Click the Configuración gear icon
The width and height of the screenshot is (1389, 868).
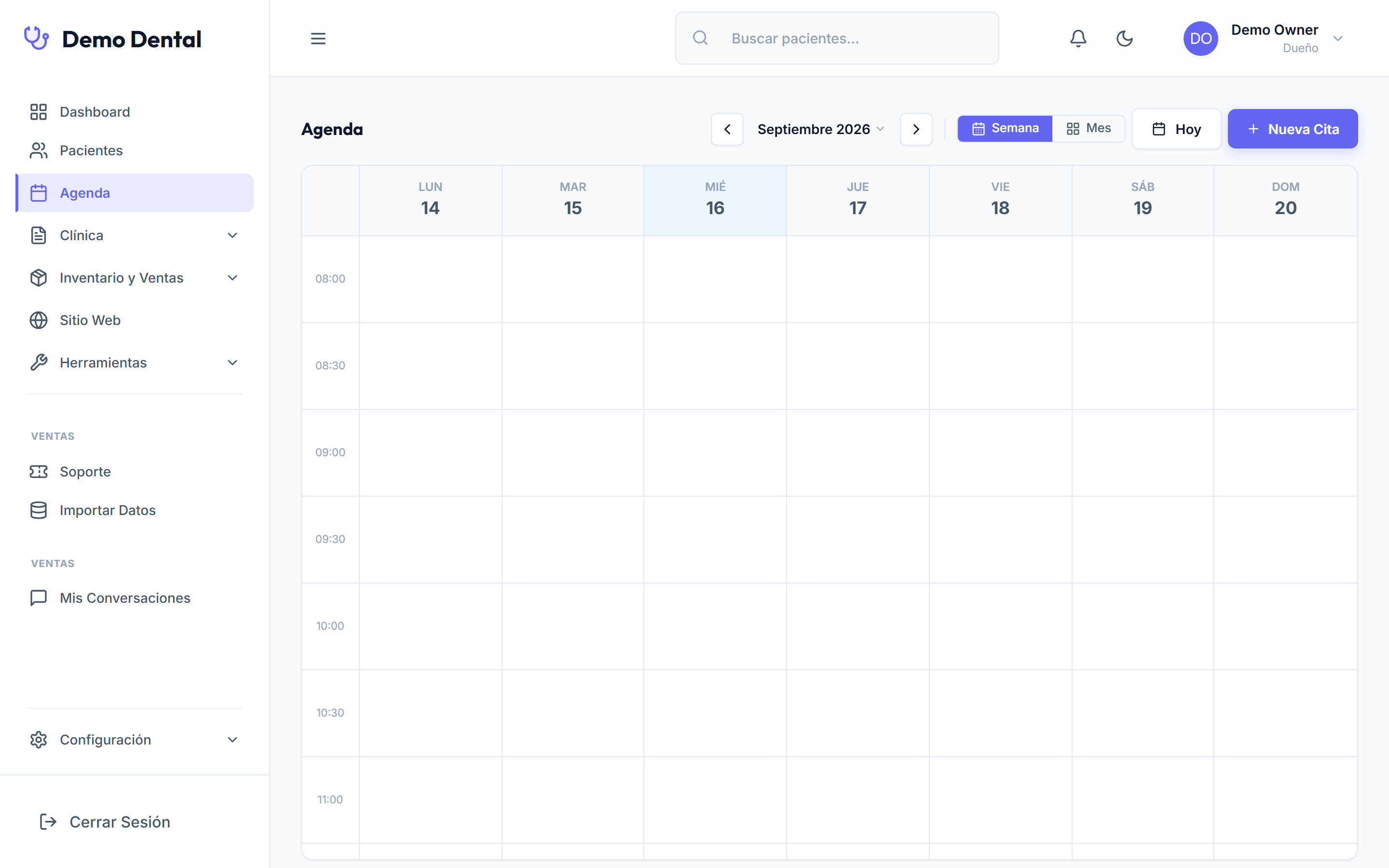(39, 740)
